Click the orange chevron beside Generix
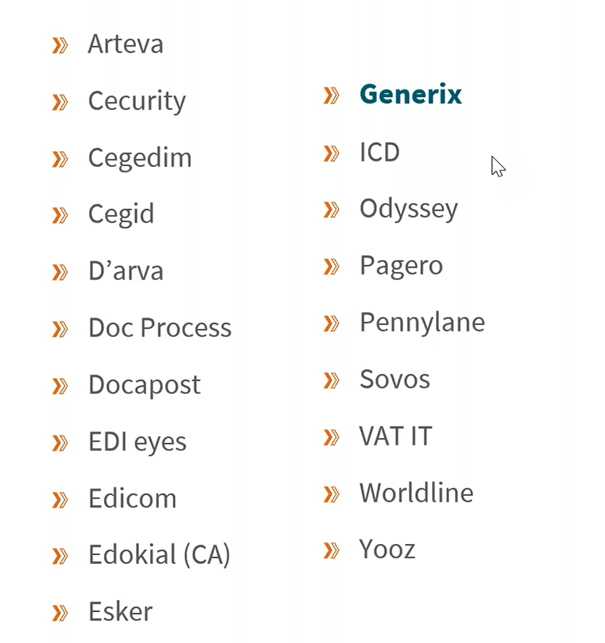Image resolution: width=605 pixels, height=643 pixels. click(331, 95)
